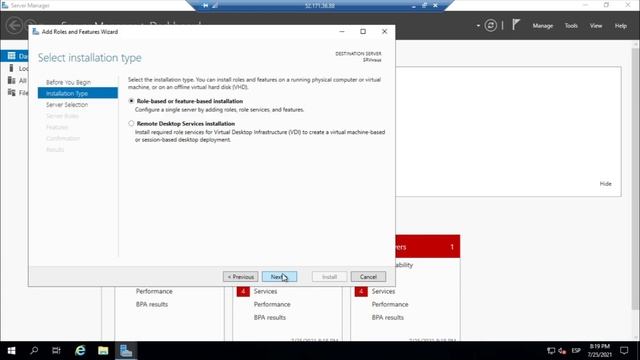This screenshot has width=640, height=360.
Task: Open Task View on taskbar
Action: [56, 351]
